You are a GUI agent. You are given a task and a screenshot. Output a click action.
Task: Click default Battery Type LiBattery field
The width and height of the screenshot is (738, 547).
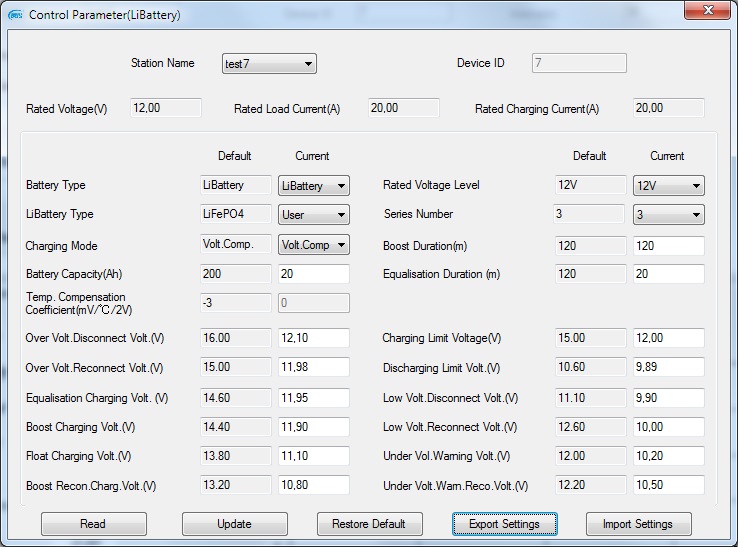tap(236, 185)
